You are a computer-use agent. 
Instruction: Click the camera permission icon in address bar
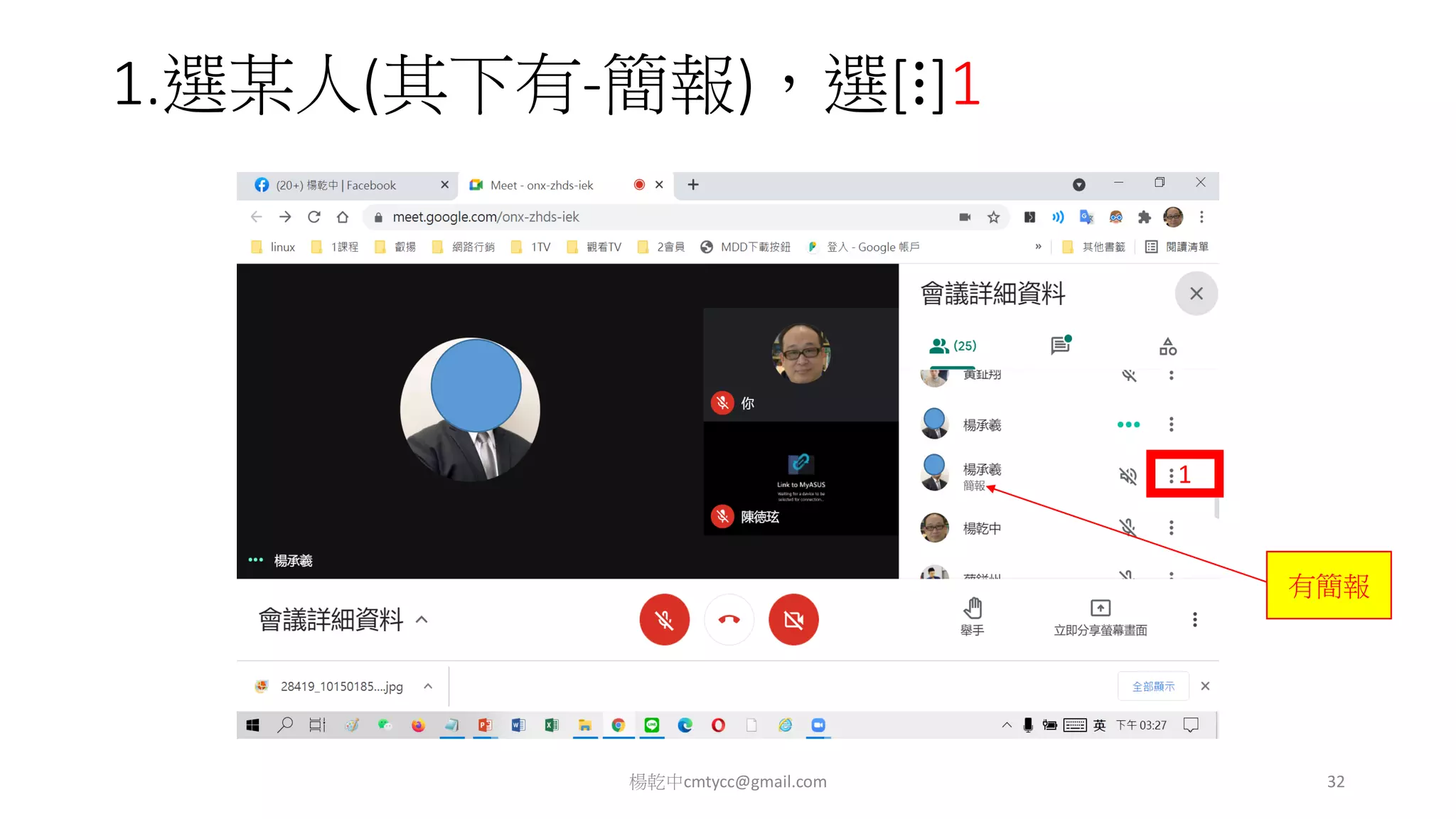click(965, 218)
